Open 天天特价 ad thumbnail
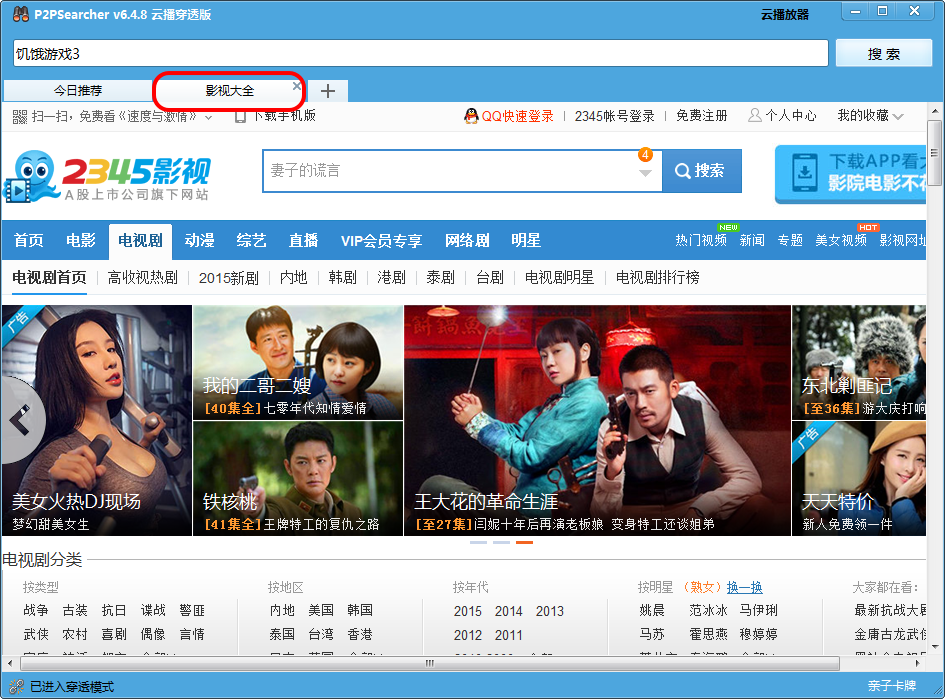The width and height of the screenshot is (945, 699). click(859, 478)
